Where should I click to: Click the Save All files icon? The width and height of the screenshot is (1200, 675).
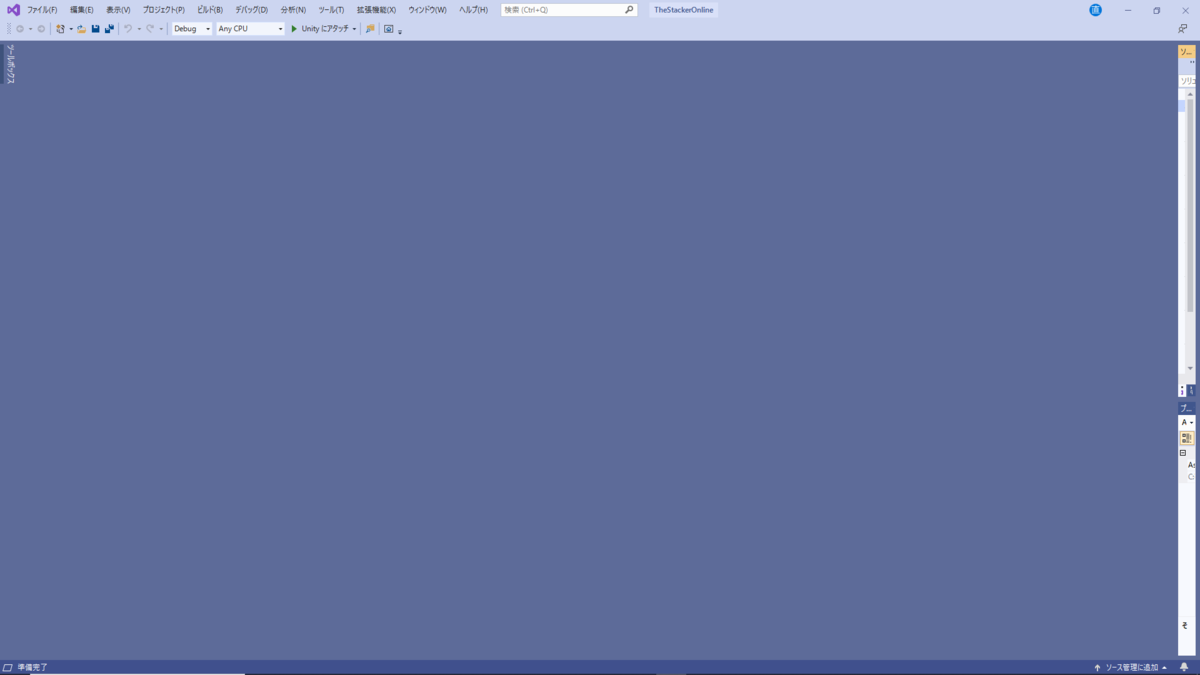click(x=110, y=29)
